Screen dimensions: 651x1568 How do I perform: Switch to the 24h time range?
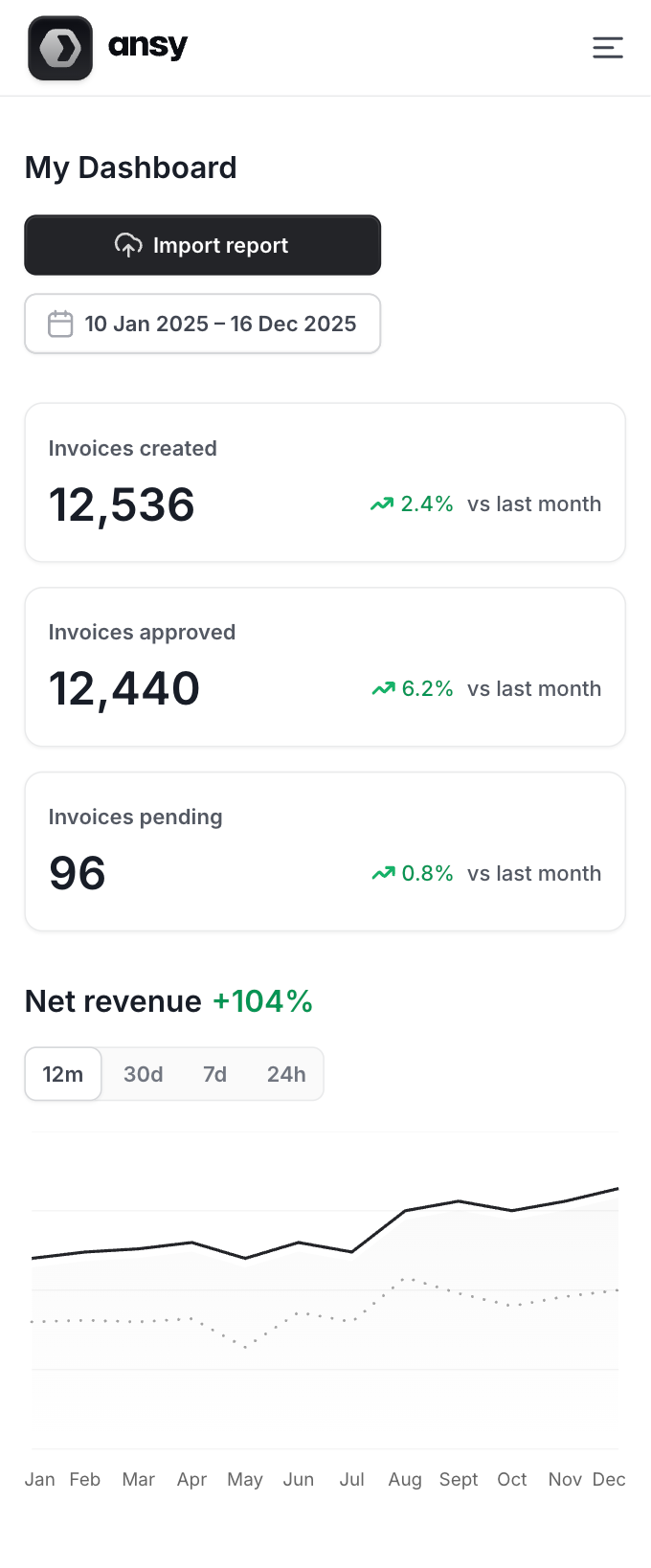[x=286, y=1074]
